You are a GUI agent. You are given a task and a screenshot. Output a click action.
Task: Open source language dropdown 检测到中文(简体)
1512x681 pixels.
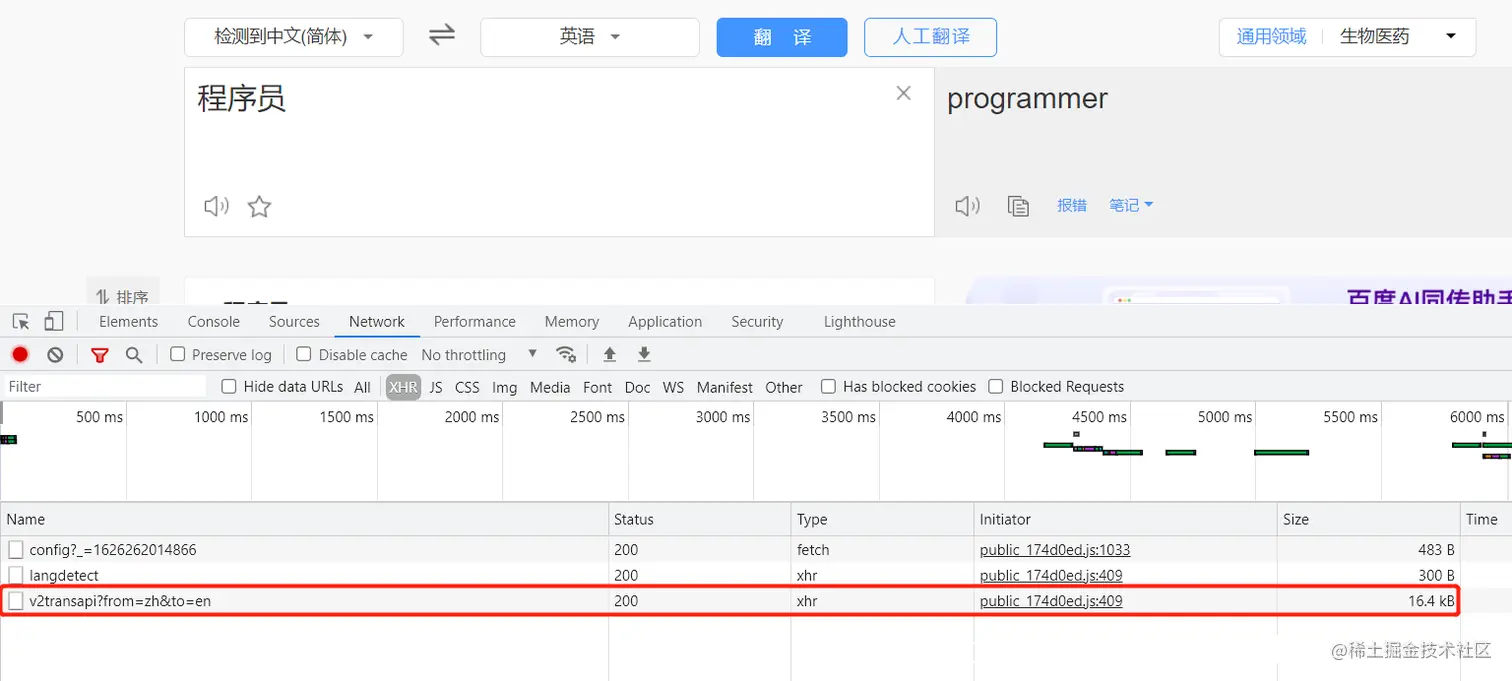click(294, 37)
